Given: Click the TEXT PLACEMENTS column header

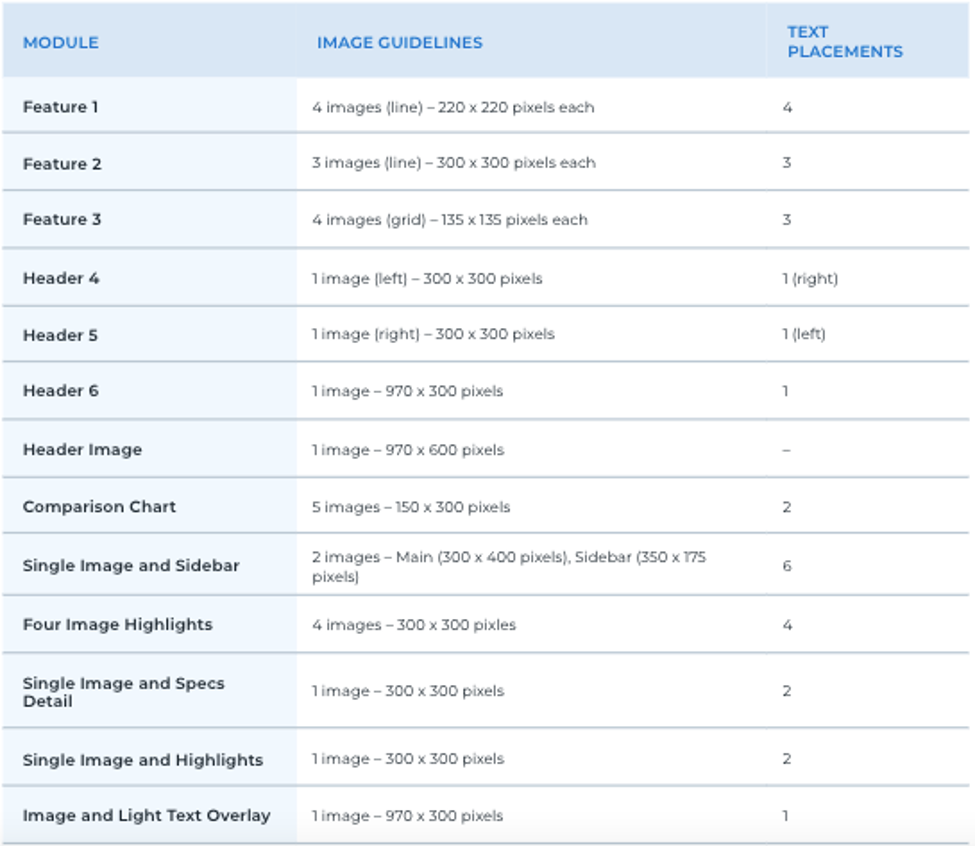Looking at the screenshot, I should pos(845,42).
